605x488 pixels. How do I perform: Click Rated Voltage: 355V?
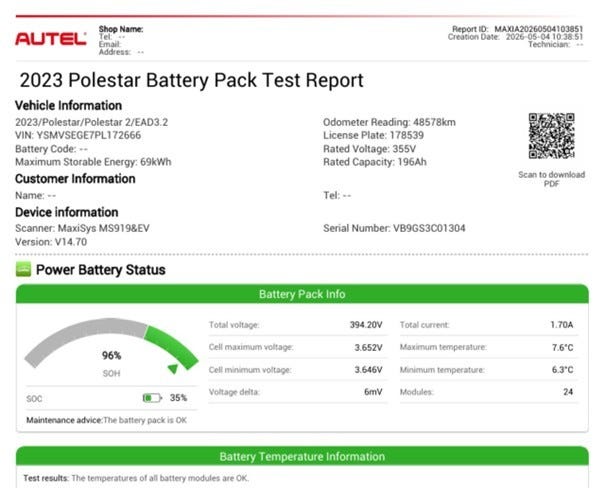tap(370, 149)
